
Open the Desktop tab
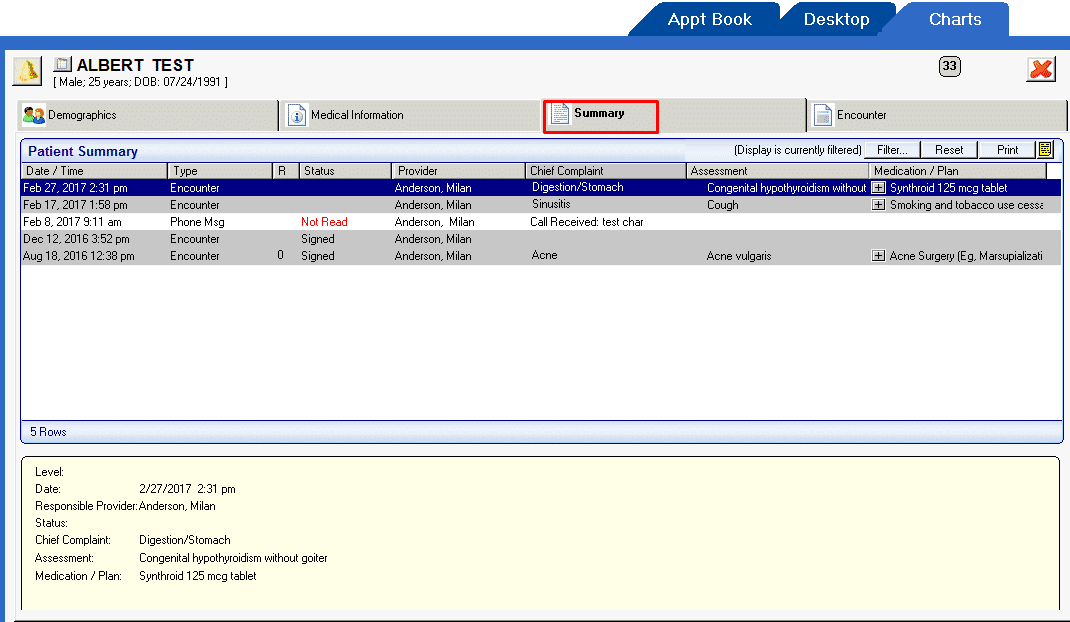pos(837,18)
